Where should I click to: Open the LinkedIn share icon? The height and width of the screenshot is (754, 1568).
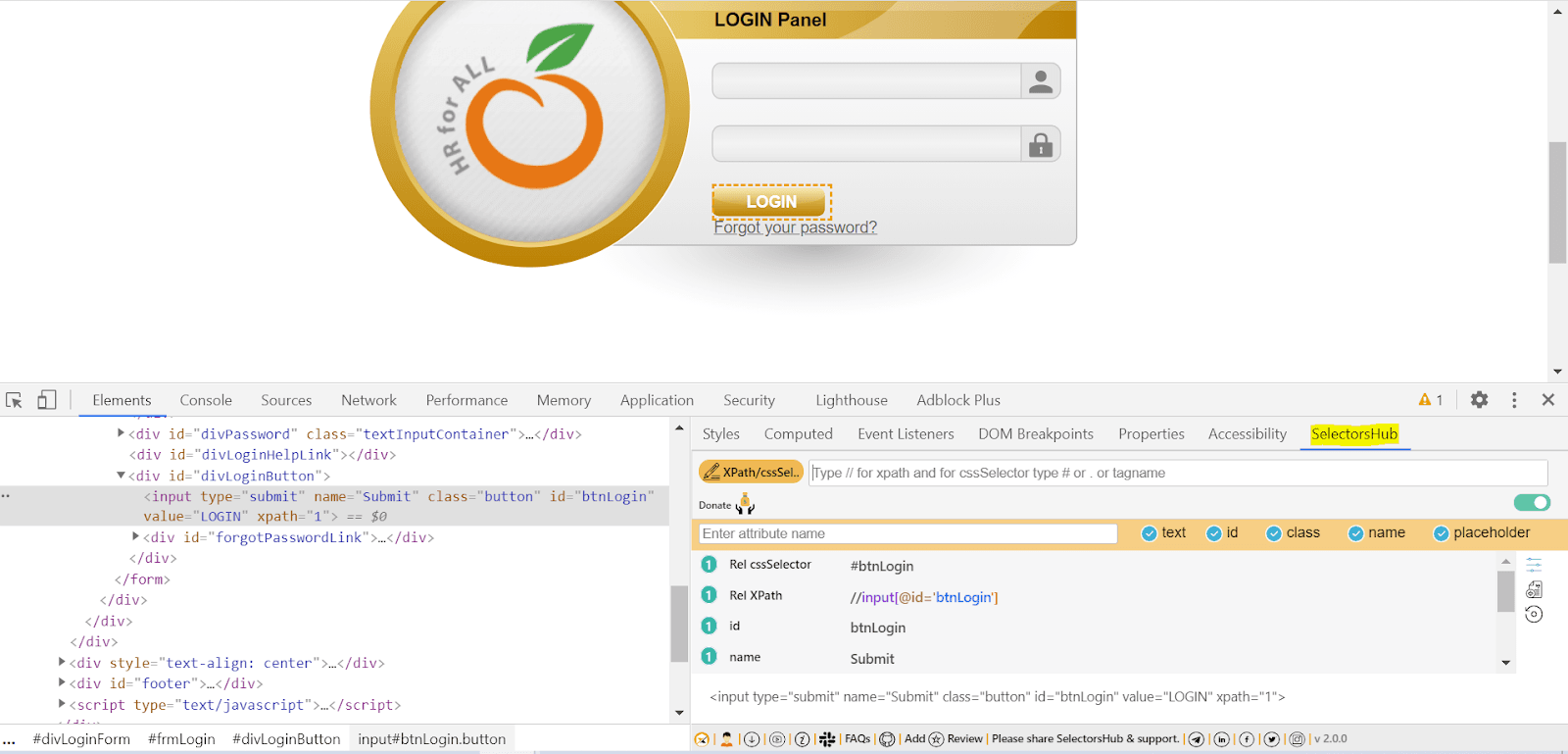tap(1222, 739)
